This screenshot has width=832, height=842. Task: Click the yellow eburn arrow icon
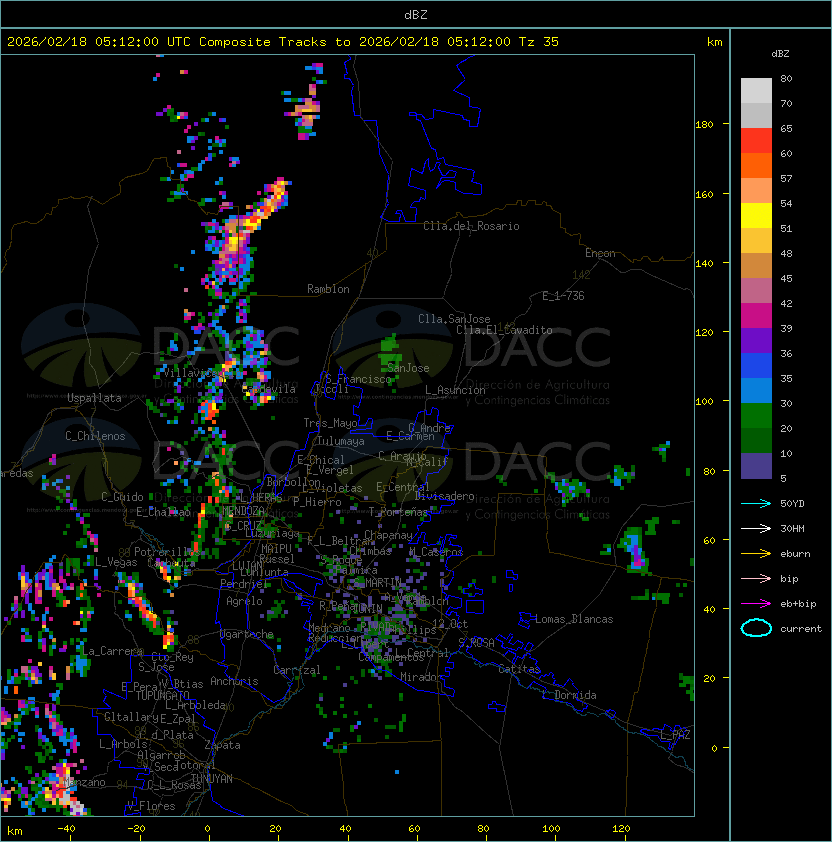(756, 554)
